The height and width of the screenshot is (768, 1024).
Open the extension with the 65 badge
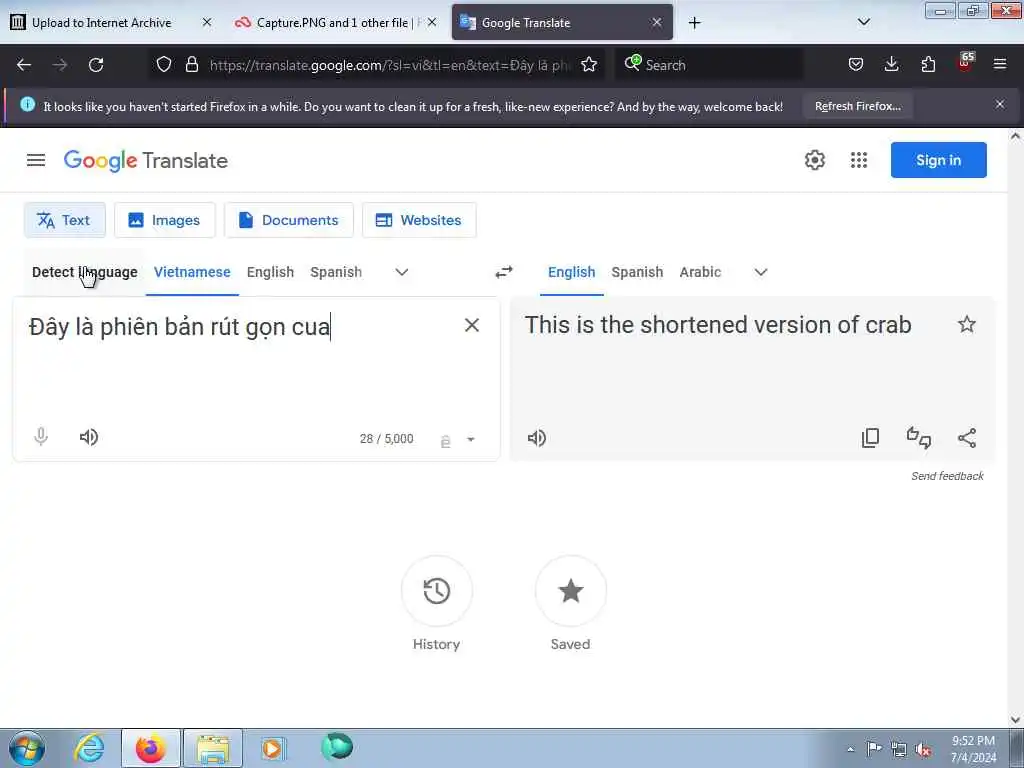(x=965, y=63)
